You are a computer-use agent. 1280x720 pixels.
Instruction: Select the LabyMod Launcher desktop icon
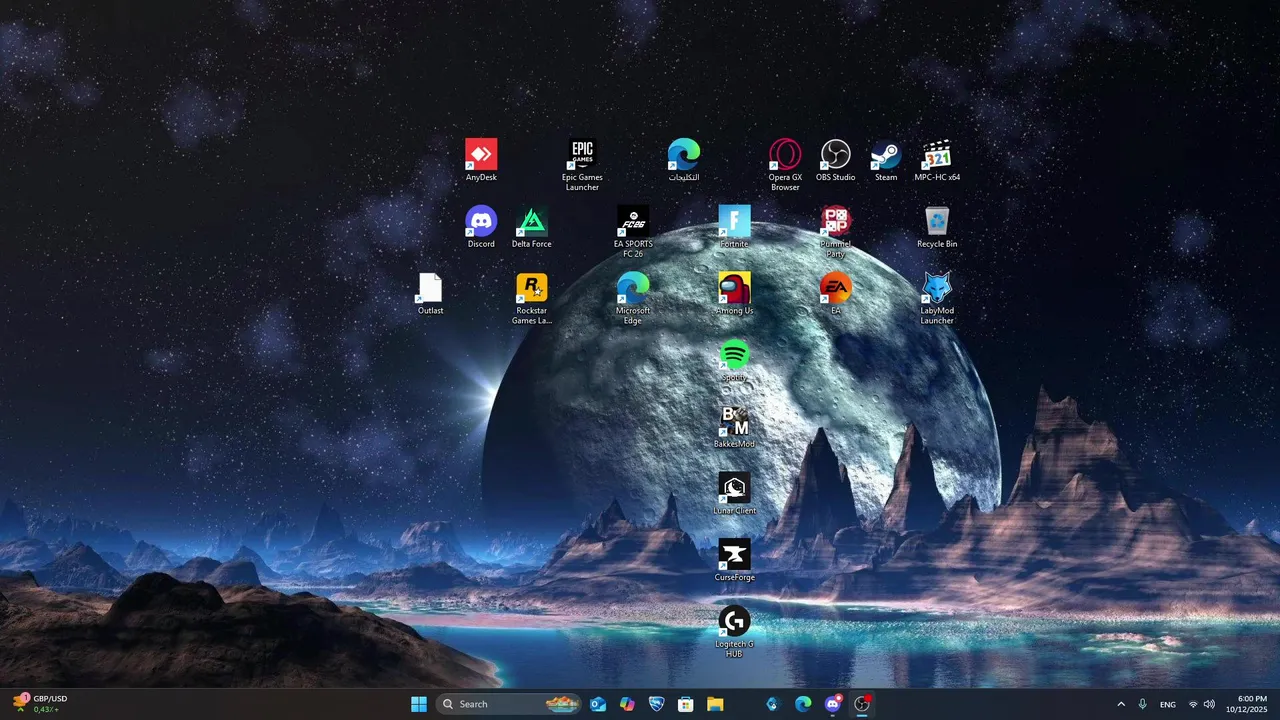coord(937,299)
